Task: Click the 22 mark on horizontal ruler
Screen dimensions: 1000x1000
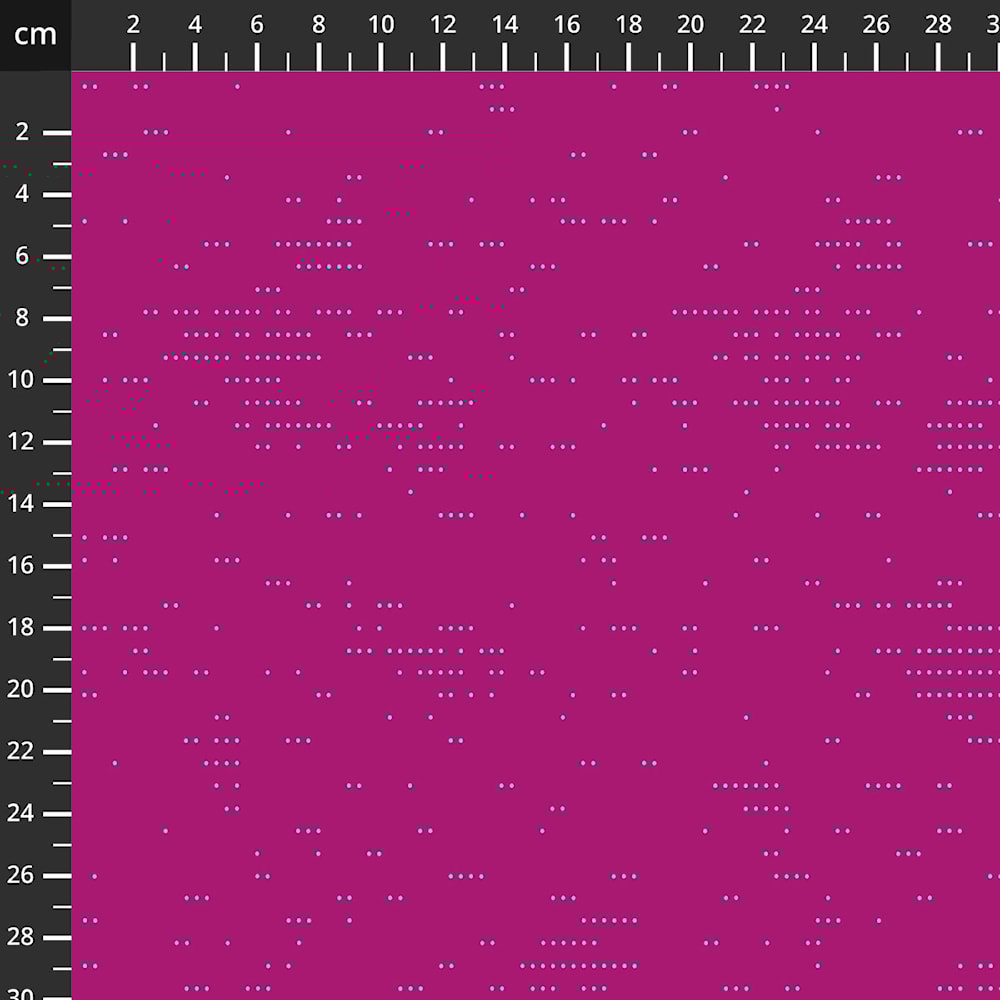Action: [x=753, y=26]
